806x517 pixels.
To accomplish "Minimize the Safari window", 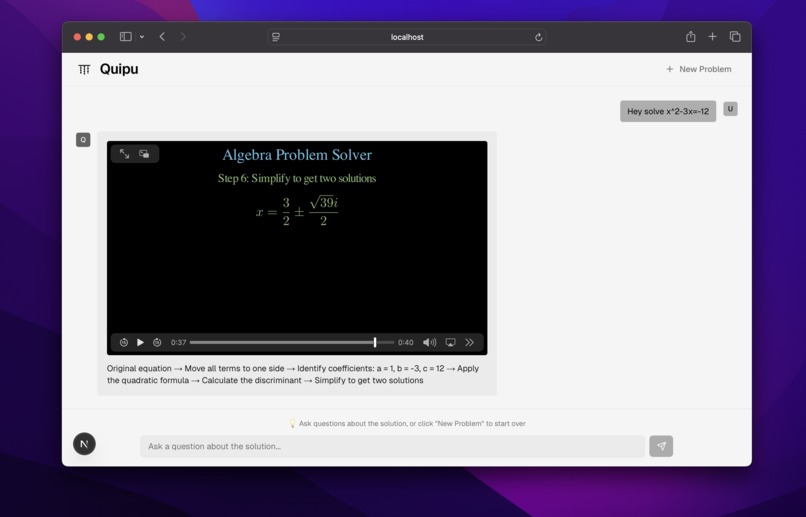I will (x=89, y=37).
